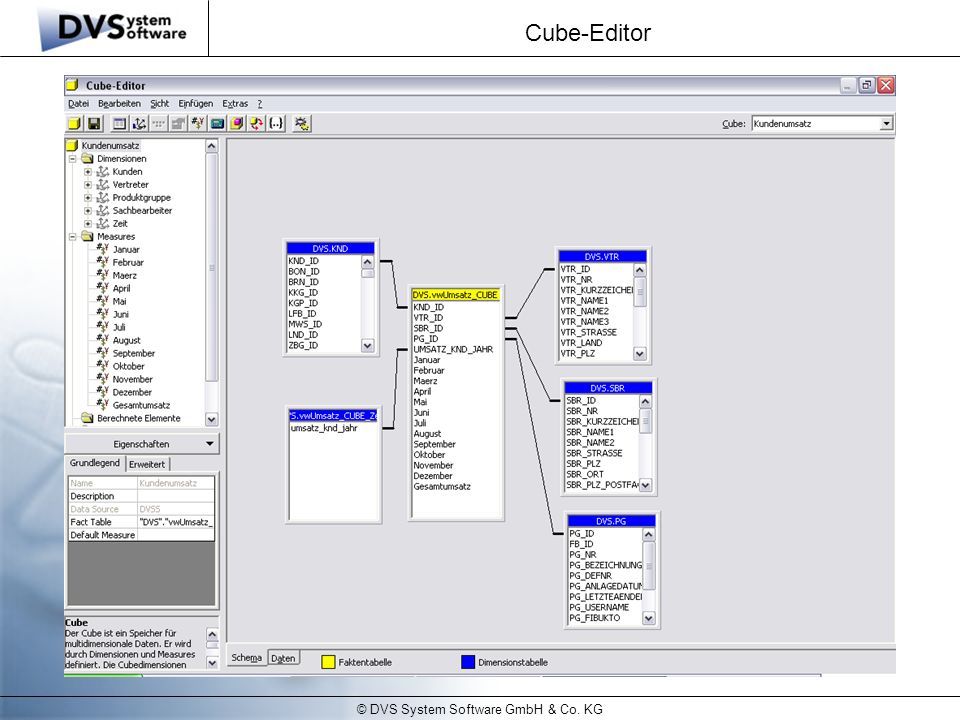Select PG_BEZEICHNUNG field in DVS.PG table
The height and width of the screenshot is (720, 960).
pyautogui.click(x=606, y=565)
